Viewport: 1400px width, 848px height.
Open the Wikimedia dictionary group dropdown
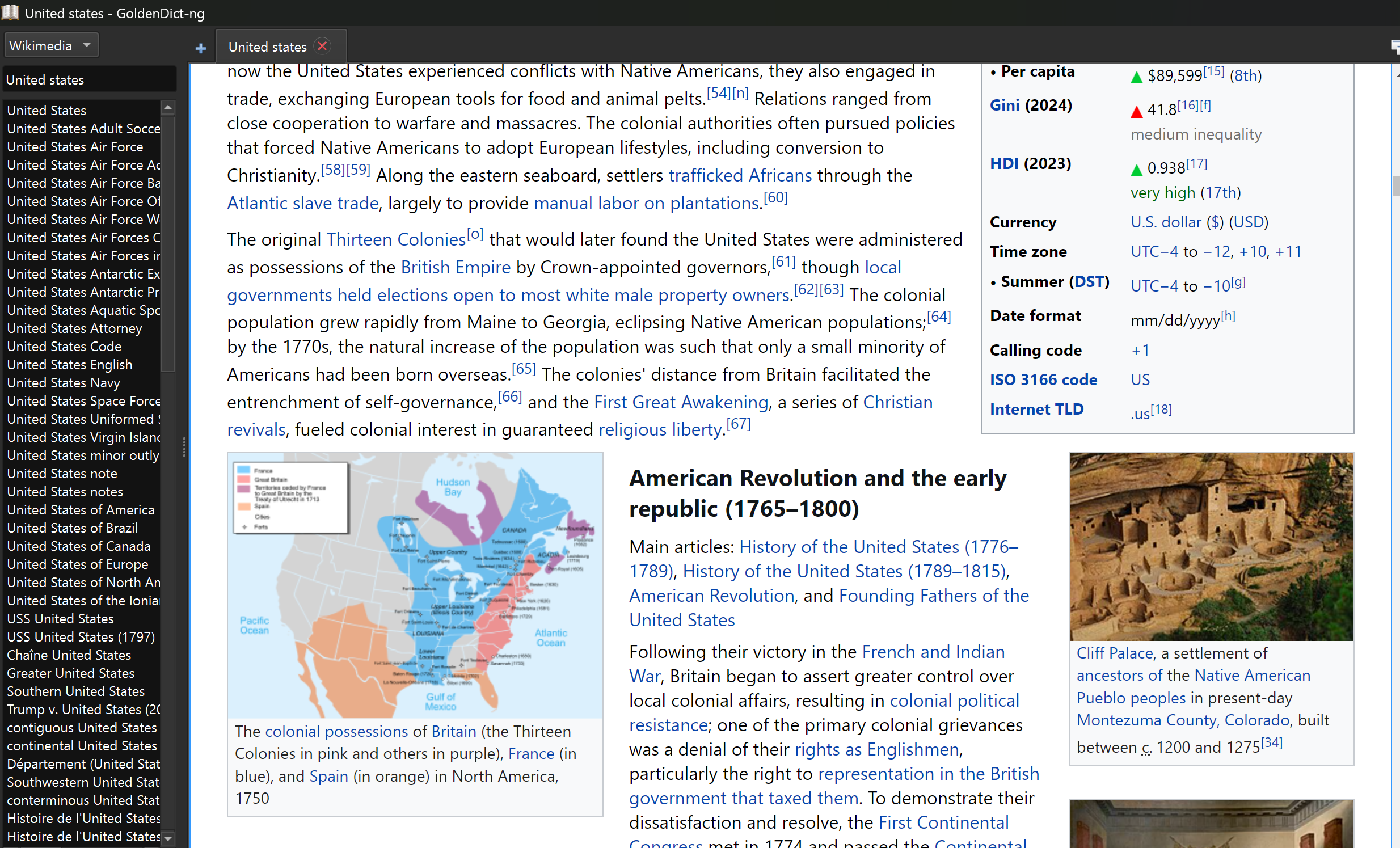[50, 45]
